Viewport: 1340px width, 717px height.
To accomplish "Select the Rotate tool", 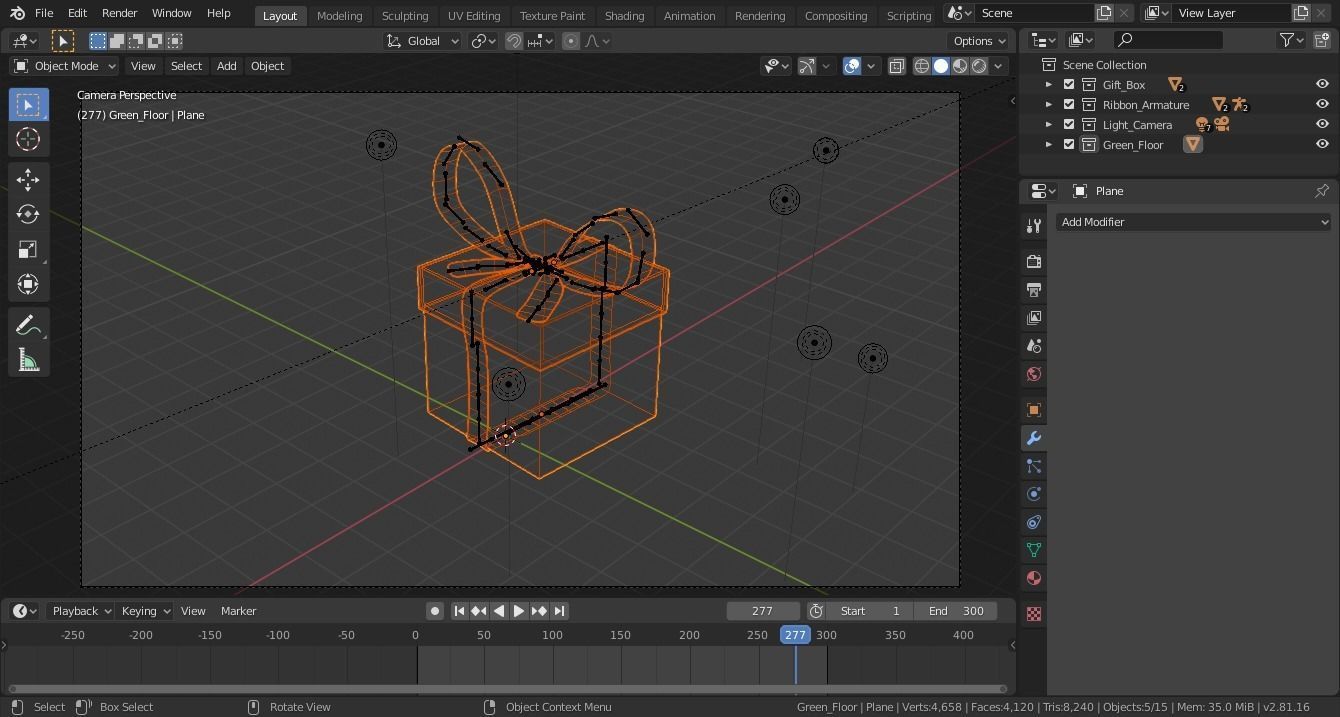I will [28, 214].
